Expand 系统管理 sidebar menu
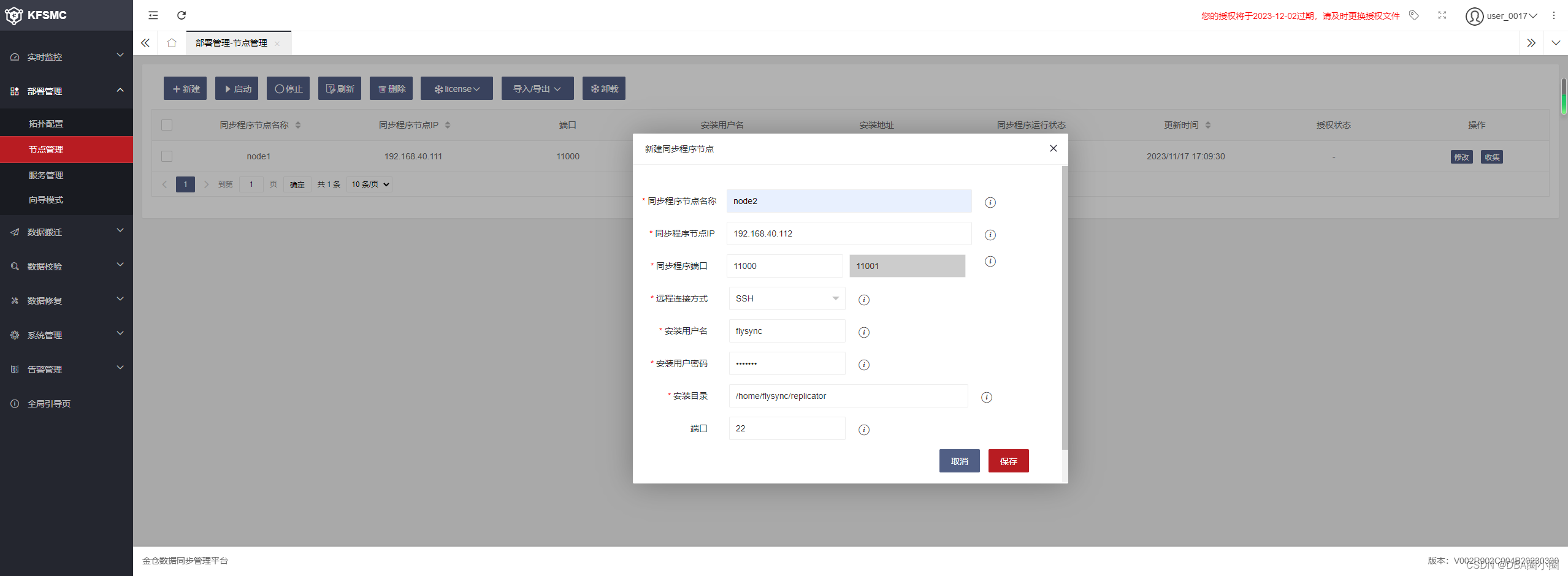 (66, 335)
